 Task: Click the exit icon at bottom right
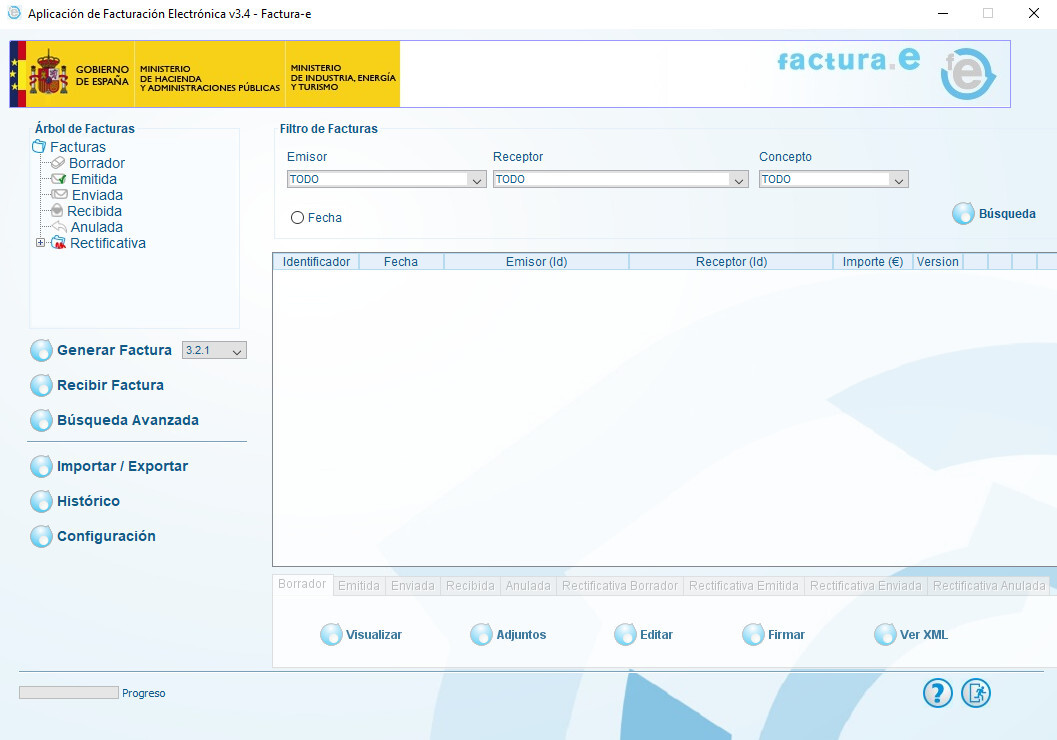tap(975, 692)
